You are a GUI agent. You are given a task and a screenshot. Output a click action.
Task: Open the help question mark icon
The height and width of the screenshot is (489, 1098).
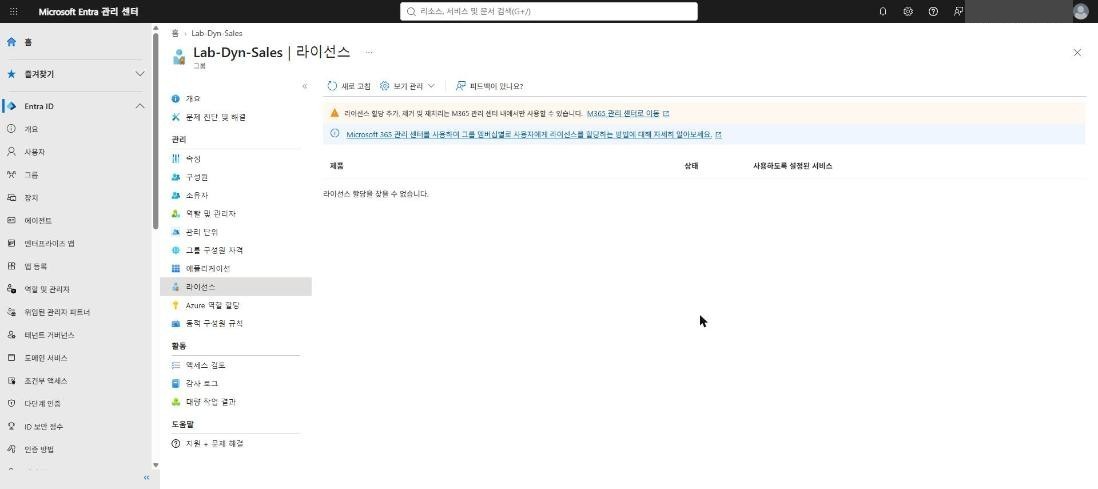click(x=933, y=12)
